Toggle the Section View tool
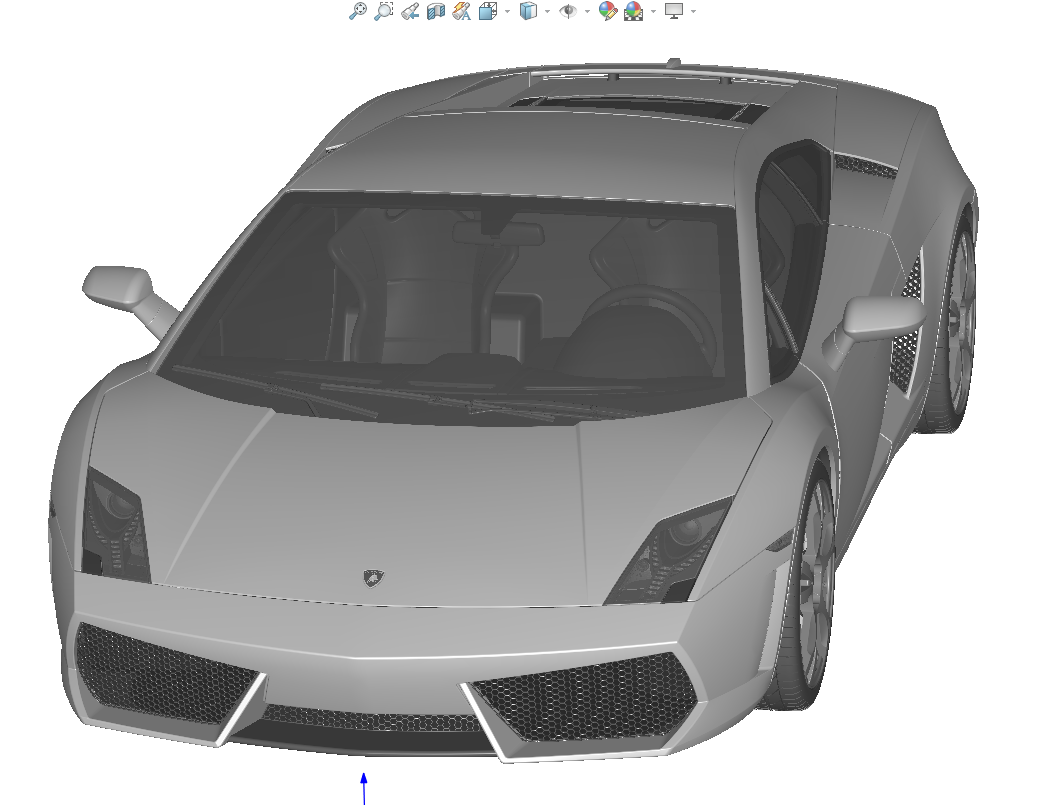 (x=436, y=11)
